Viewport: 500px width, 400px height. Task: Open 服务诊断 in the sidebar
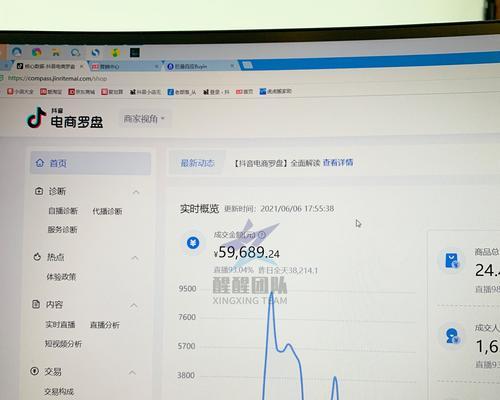62,229
